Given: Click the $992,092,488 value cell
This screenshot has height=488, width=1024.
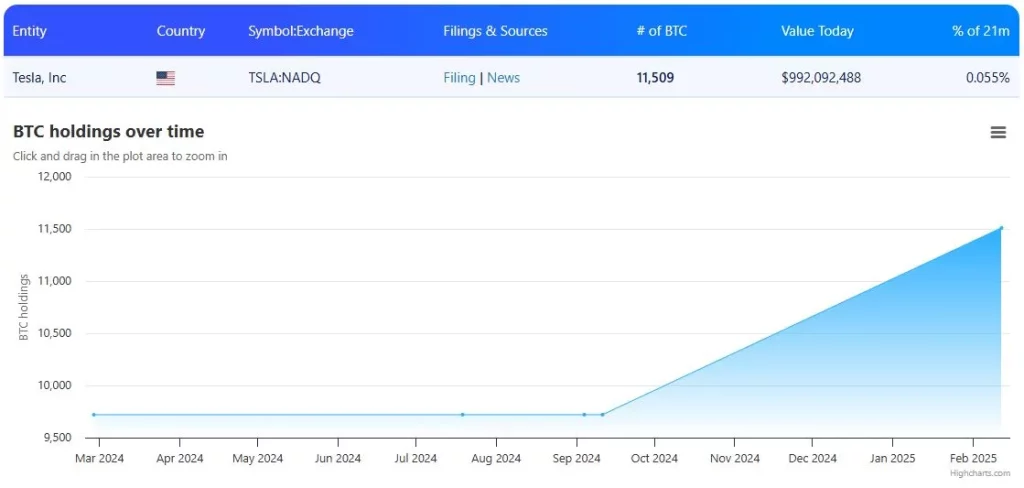Looking at the screenshot, I should click(821, 78).
